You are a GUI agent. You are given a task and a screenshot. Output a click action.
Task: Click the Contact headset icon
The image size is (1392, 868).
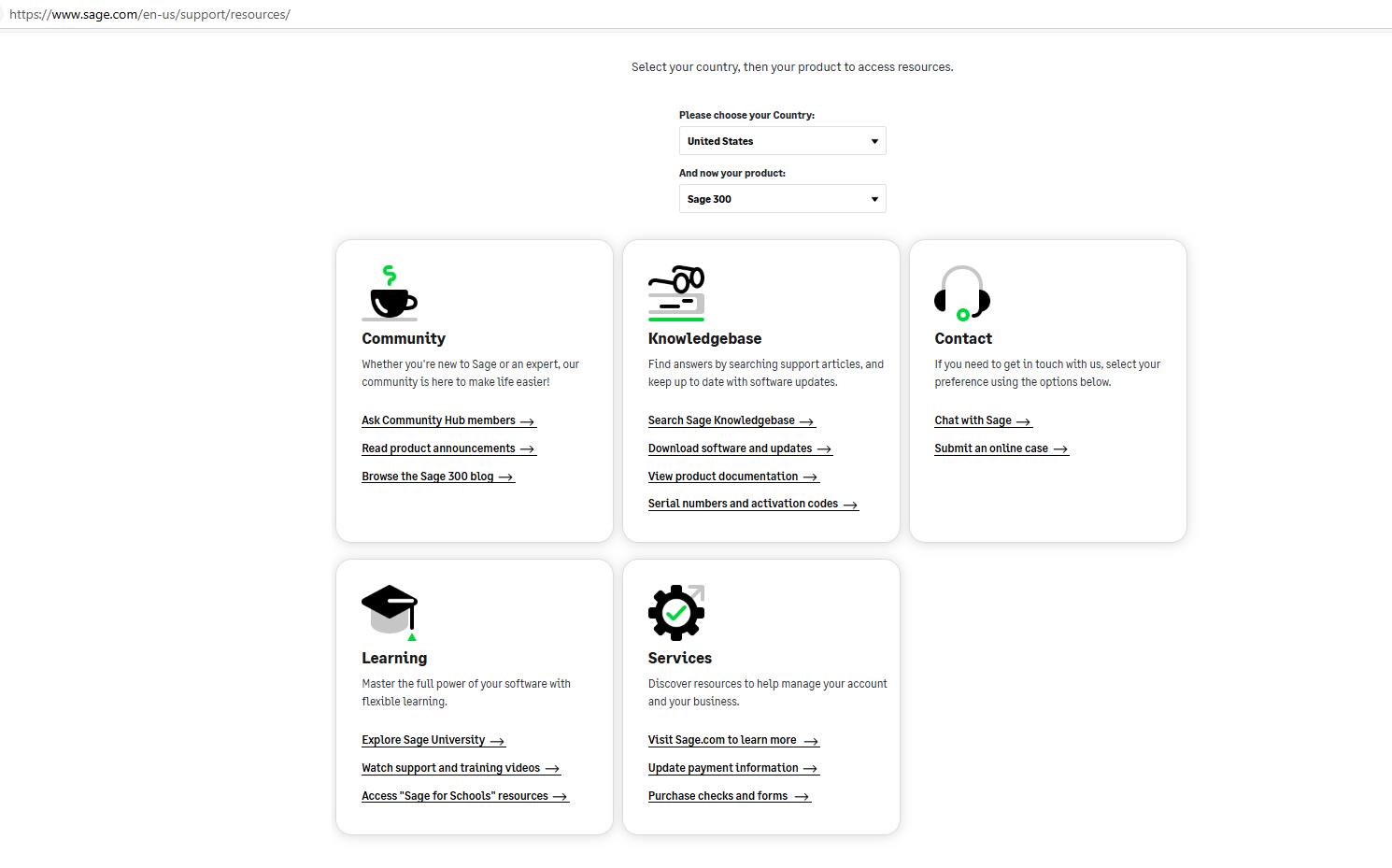962,293
